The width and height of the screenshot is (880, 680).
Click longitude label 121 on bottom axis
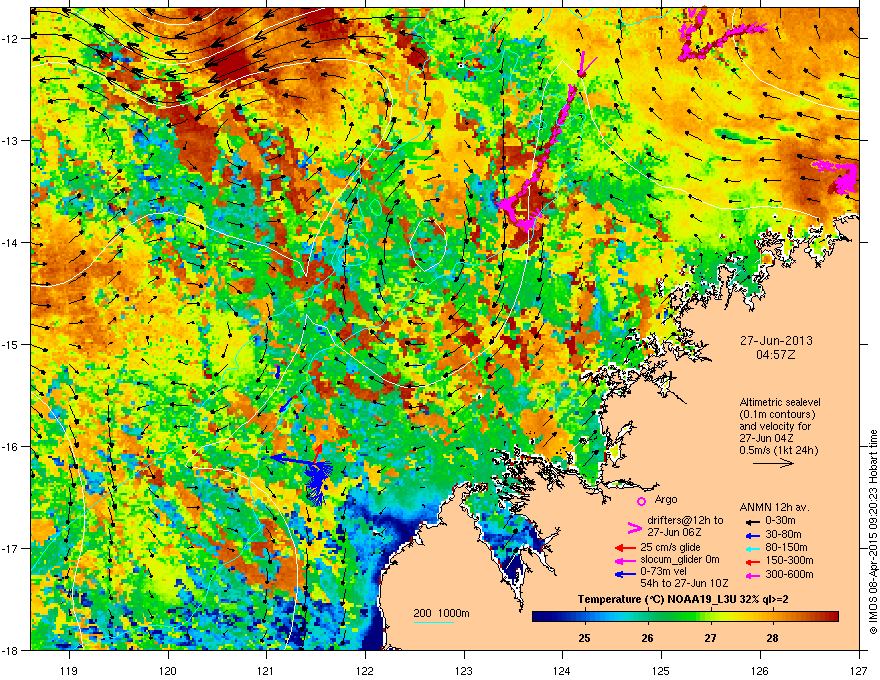pyautogui.click(x=266, y=670)
